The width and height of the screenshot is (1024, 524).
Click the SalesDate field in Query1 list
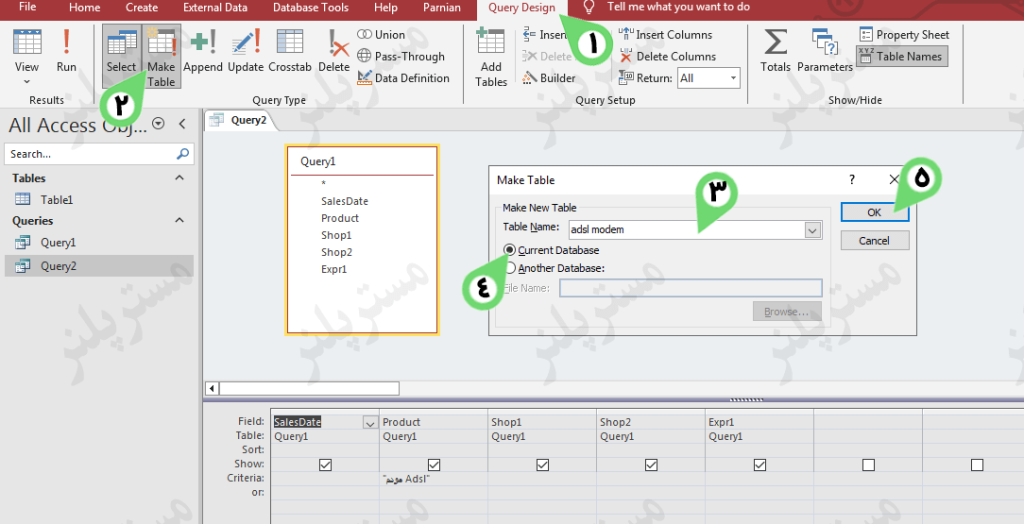345,201
